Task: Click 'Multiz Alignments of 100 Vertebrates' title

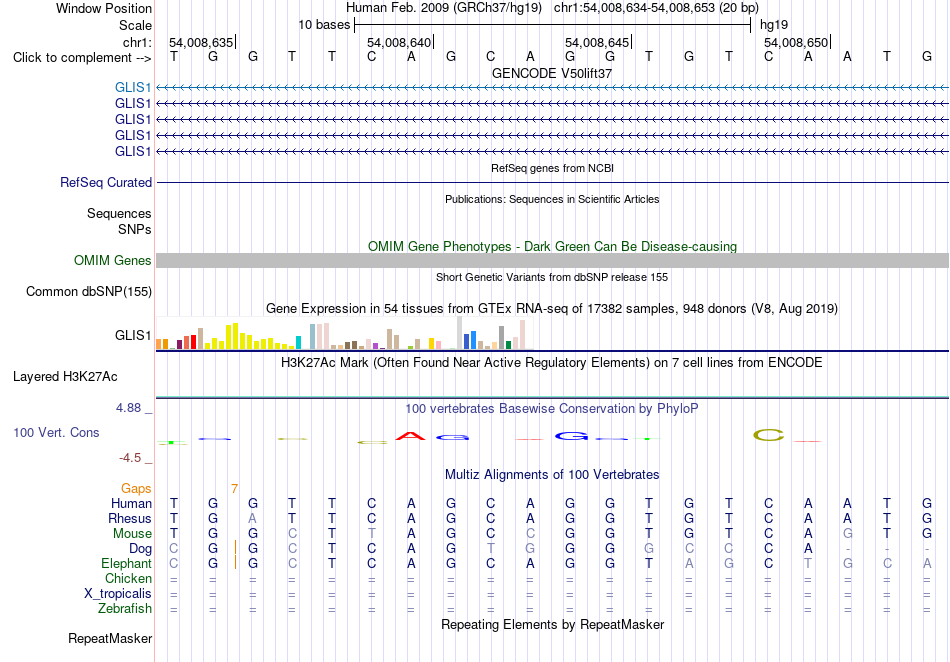Action: point(552,475)
